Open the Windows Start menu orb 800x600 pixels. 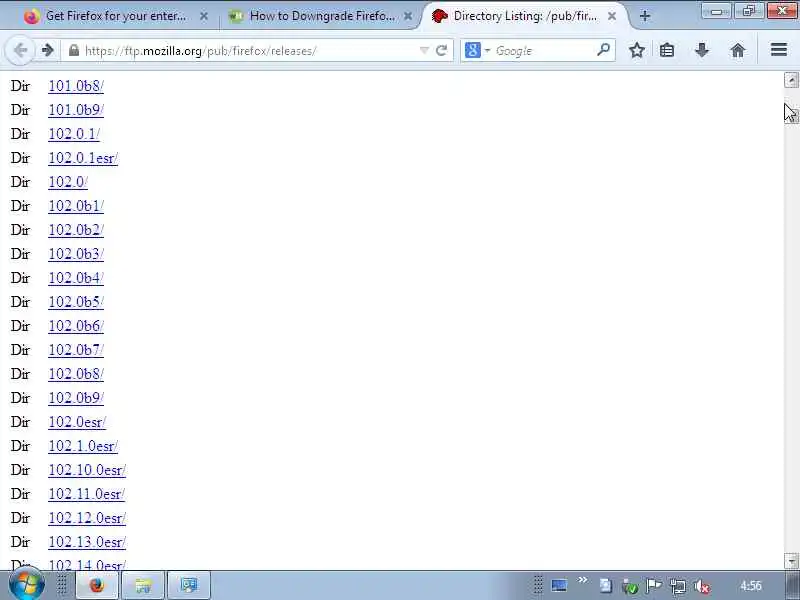coord(27,585)
